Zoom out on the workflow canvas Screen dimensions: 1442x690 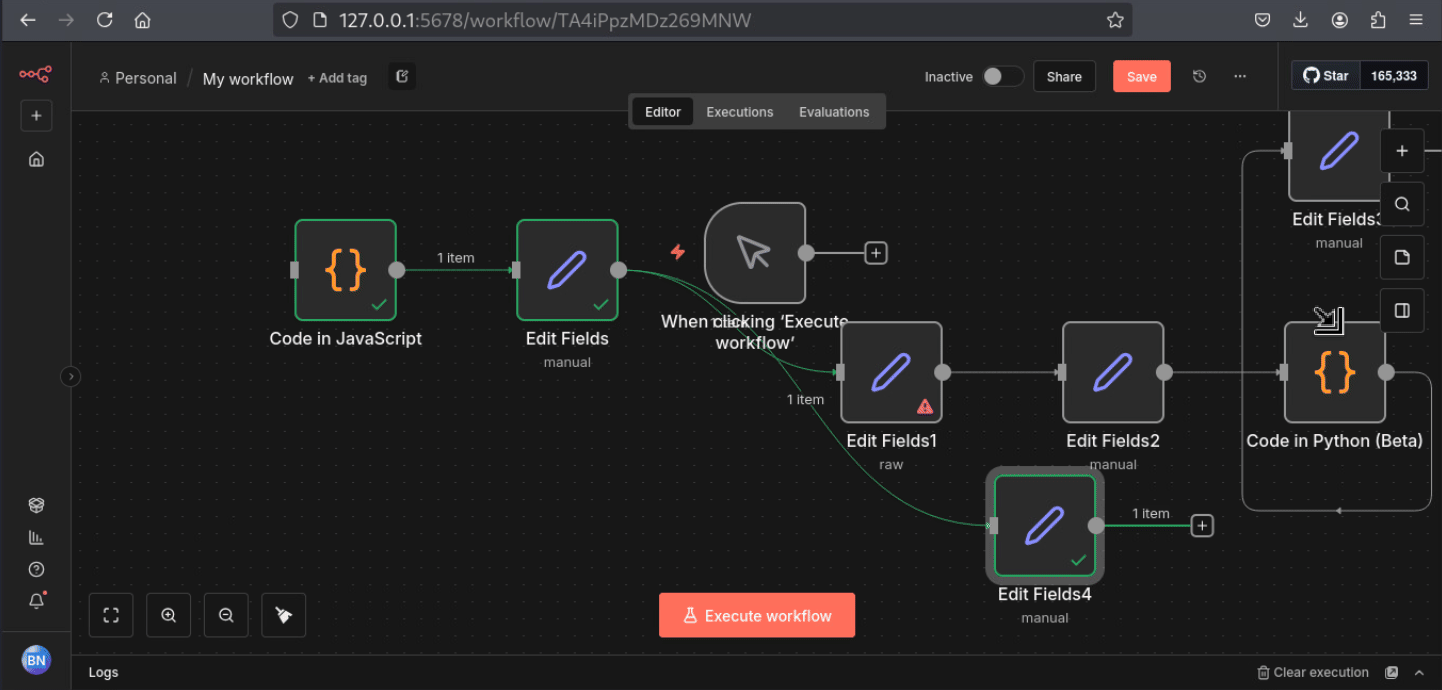pos(226,615)
